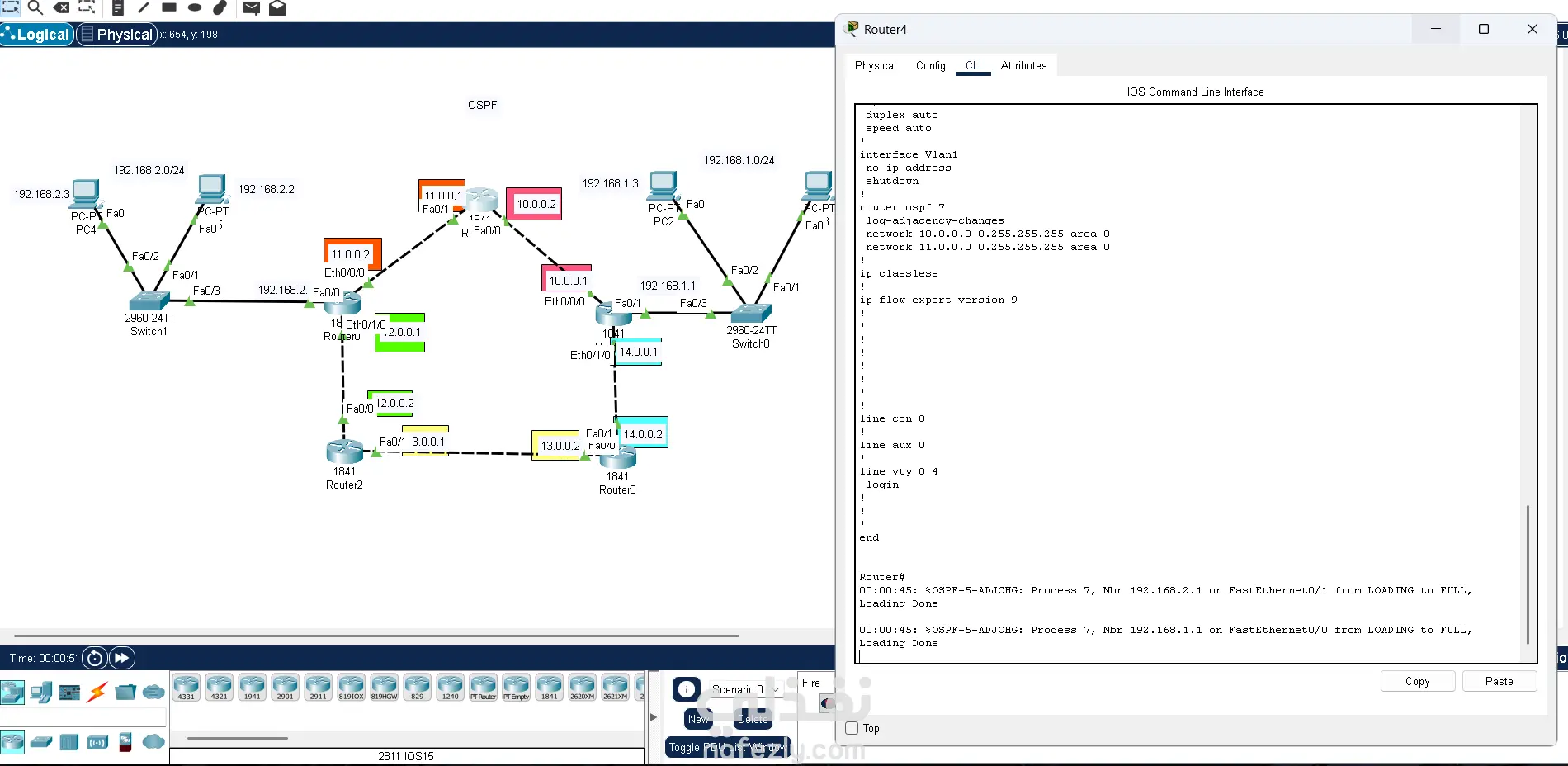Select End Devices category icon
This screenshot has width=1568, height=766.
click(x=41, y=692)
